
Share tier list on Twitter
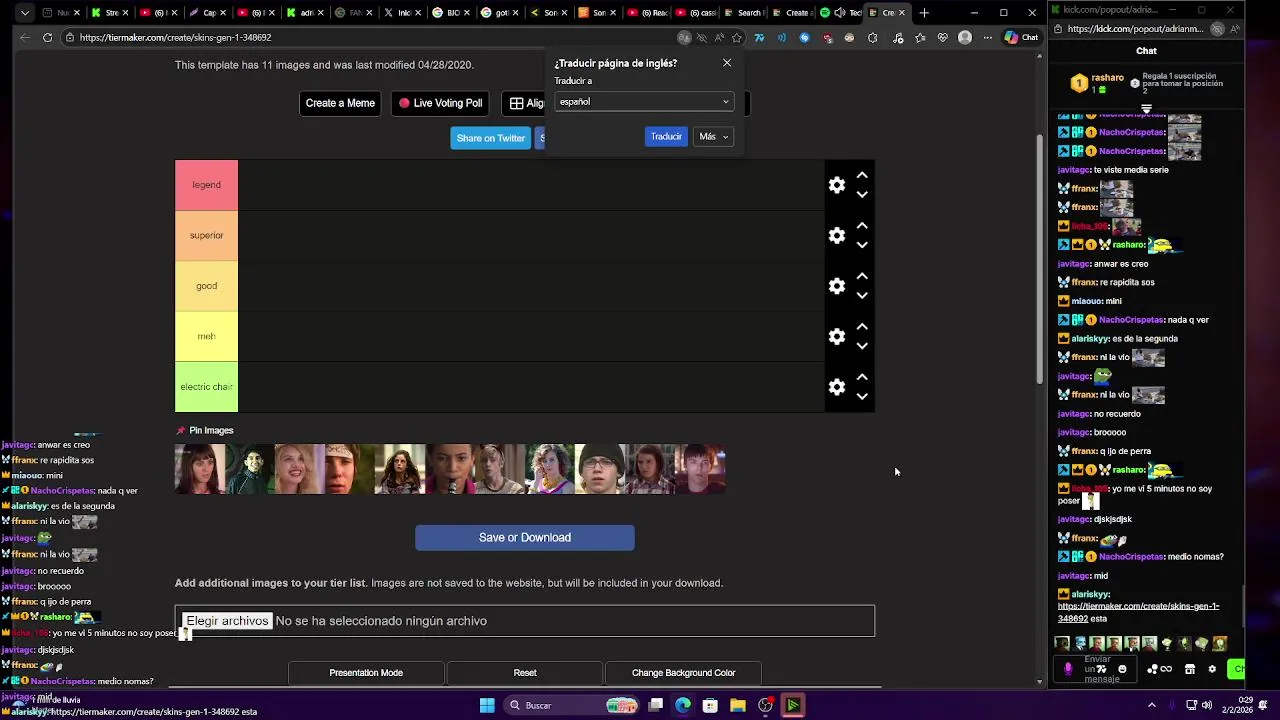click(x=490, y=138)
